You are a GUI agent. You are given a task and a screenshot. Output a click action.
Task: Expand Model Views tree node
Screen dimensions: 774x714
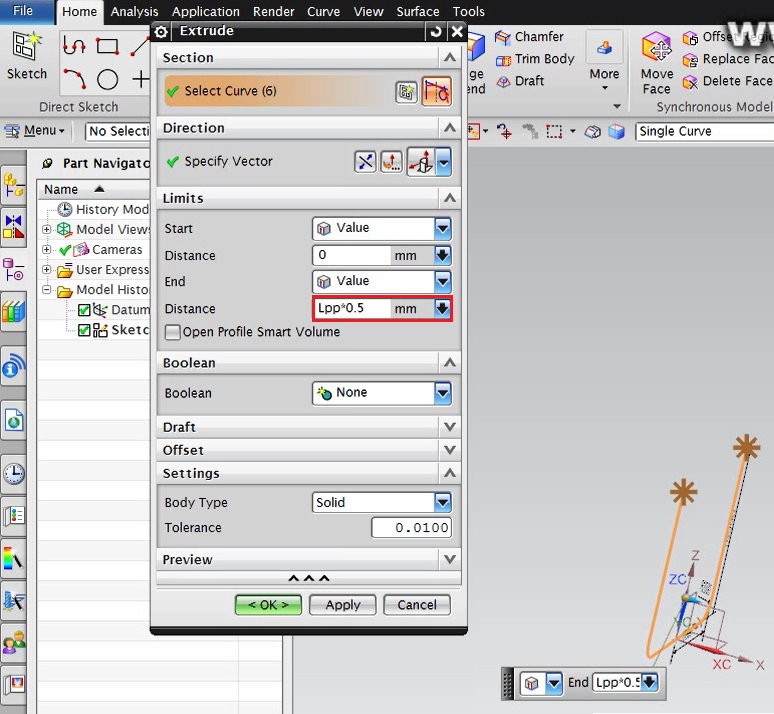46,230
